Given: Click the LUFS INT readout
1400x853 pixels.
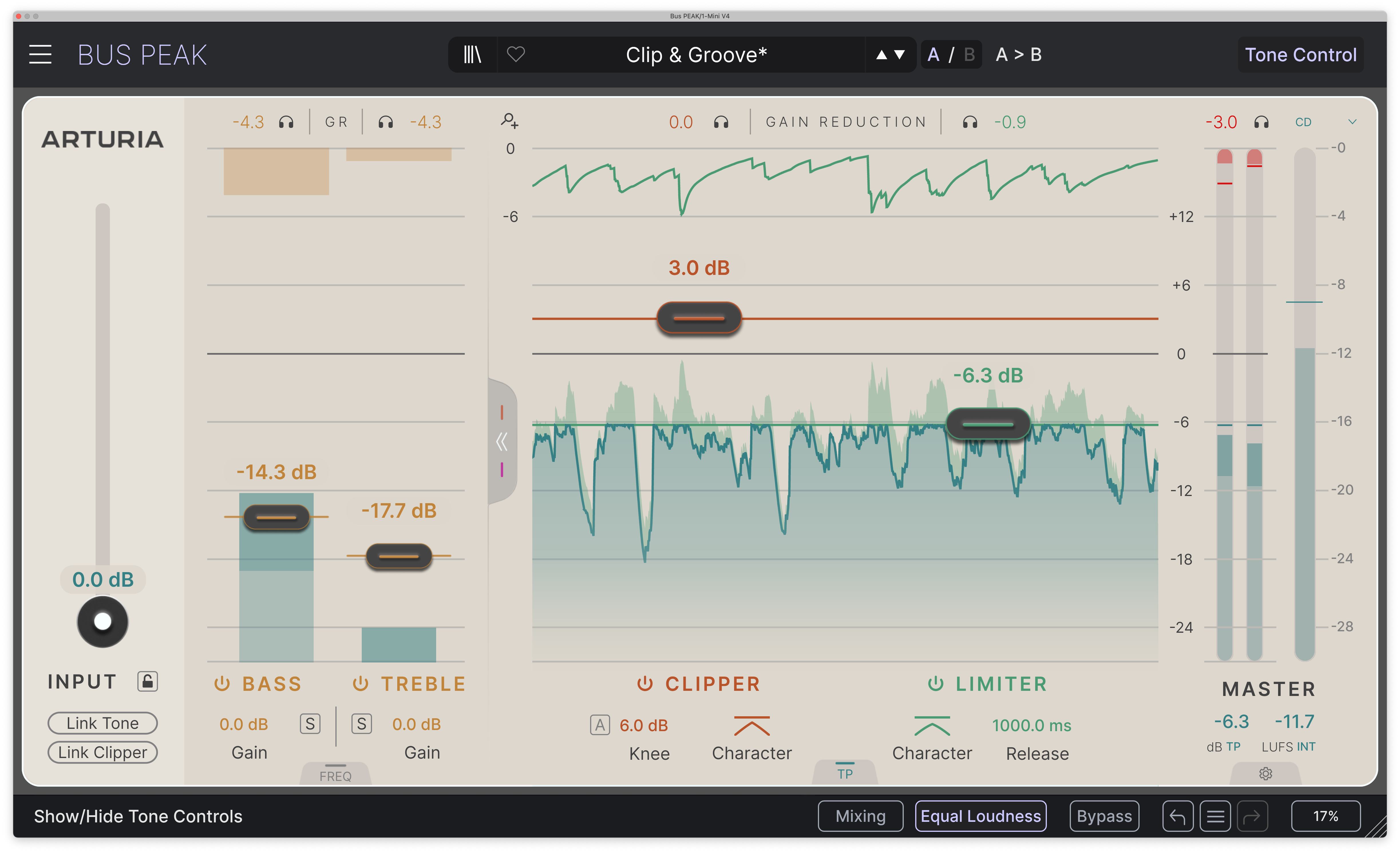Looking at the screenshot, I should (1294, 722).
